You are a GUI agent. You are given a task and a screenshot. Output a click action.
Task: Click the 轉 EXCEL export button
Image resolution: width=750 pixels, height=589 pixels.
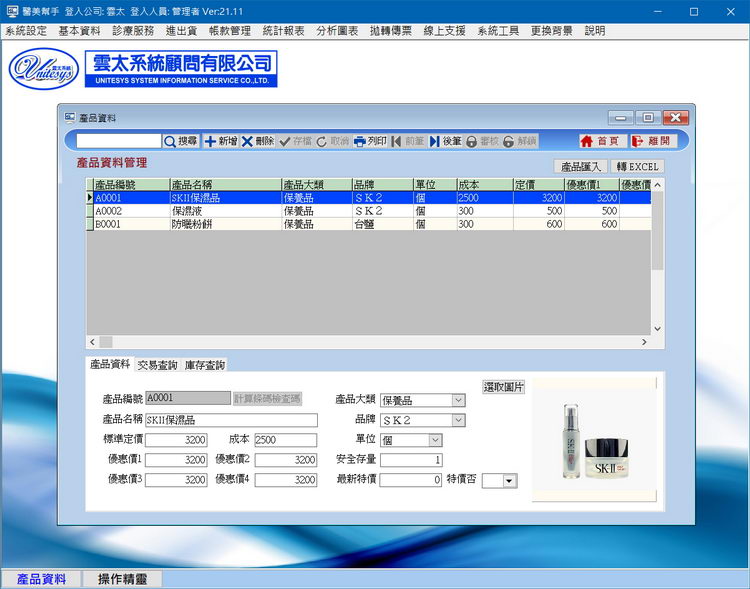point(637,166)
